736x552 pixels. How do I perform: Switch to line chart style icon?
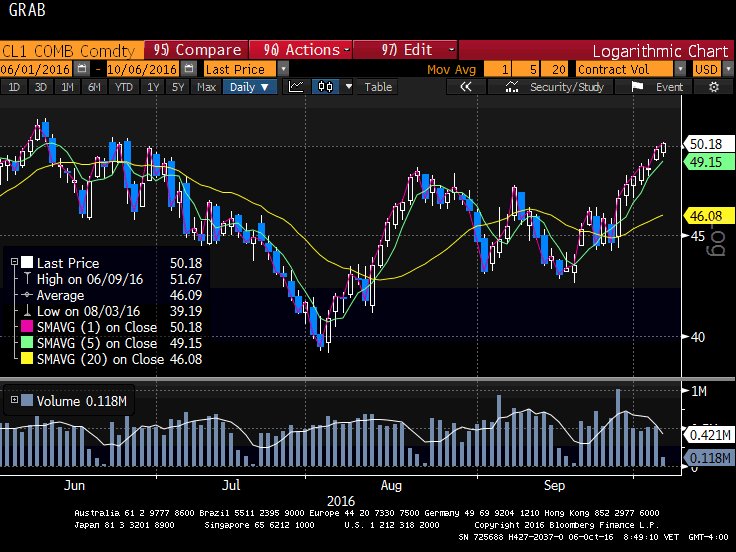296,87
